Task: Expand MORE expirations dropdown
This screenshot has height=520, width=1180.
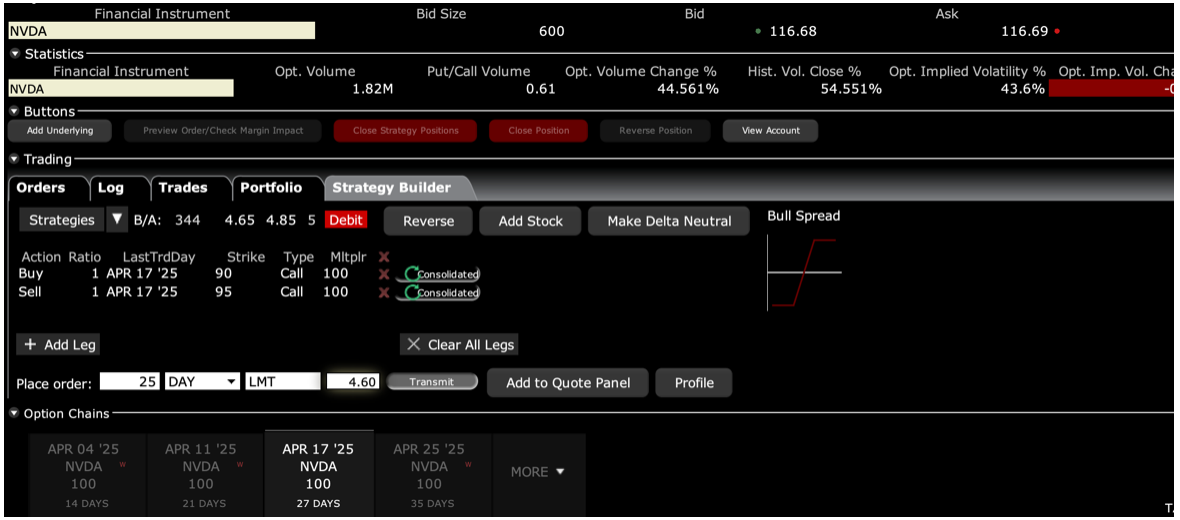Action: point(538,472)
